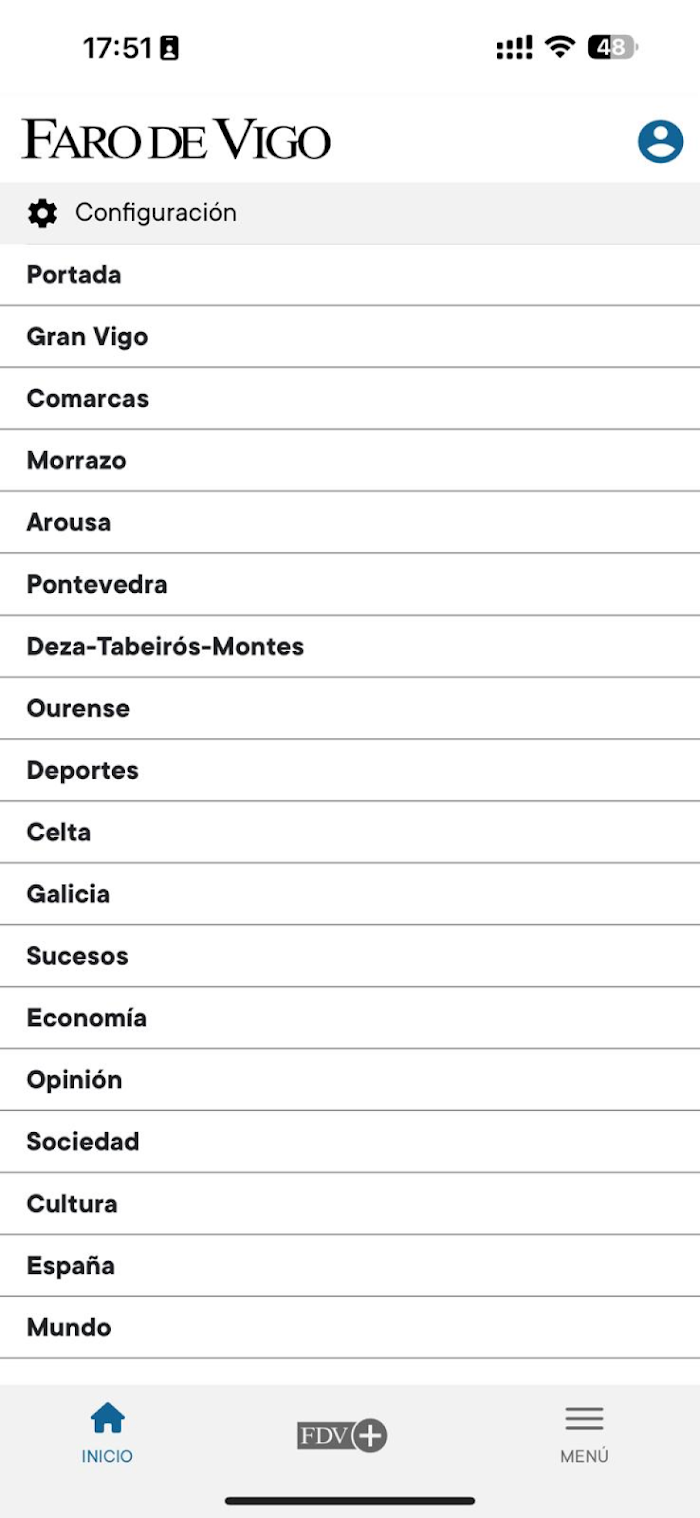This screenshot has width=700, height=1518.
Task: Go to the Comarcas section
Action: [350, 399]
